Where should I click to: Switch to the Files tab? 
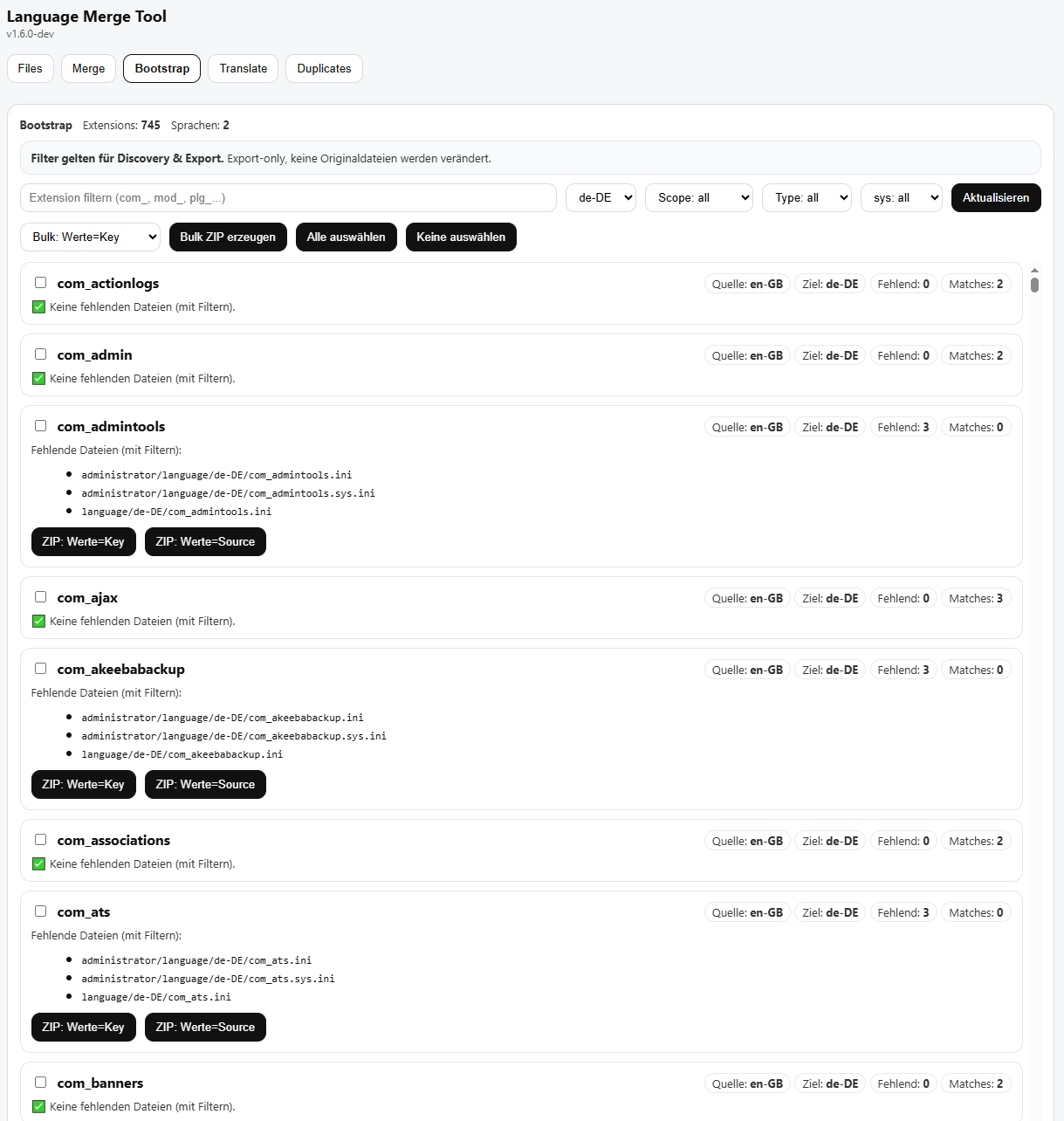(31, 69)
